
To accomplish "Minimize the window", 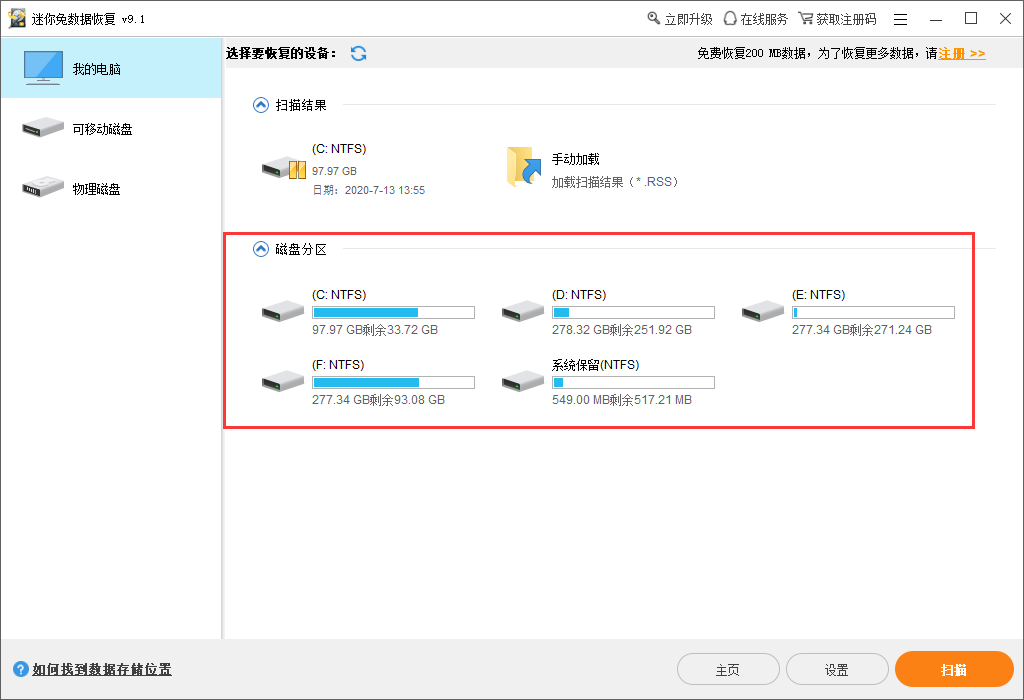I will tap(936, 20).
